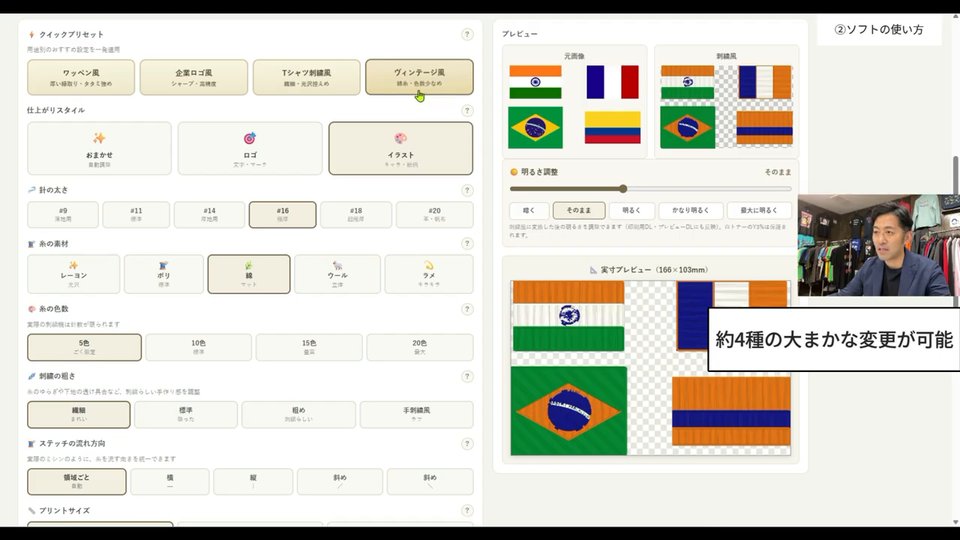Show help for ステッチの流れ方向
960x540 pixels.
coord(467,444)
